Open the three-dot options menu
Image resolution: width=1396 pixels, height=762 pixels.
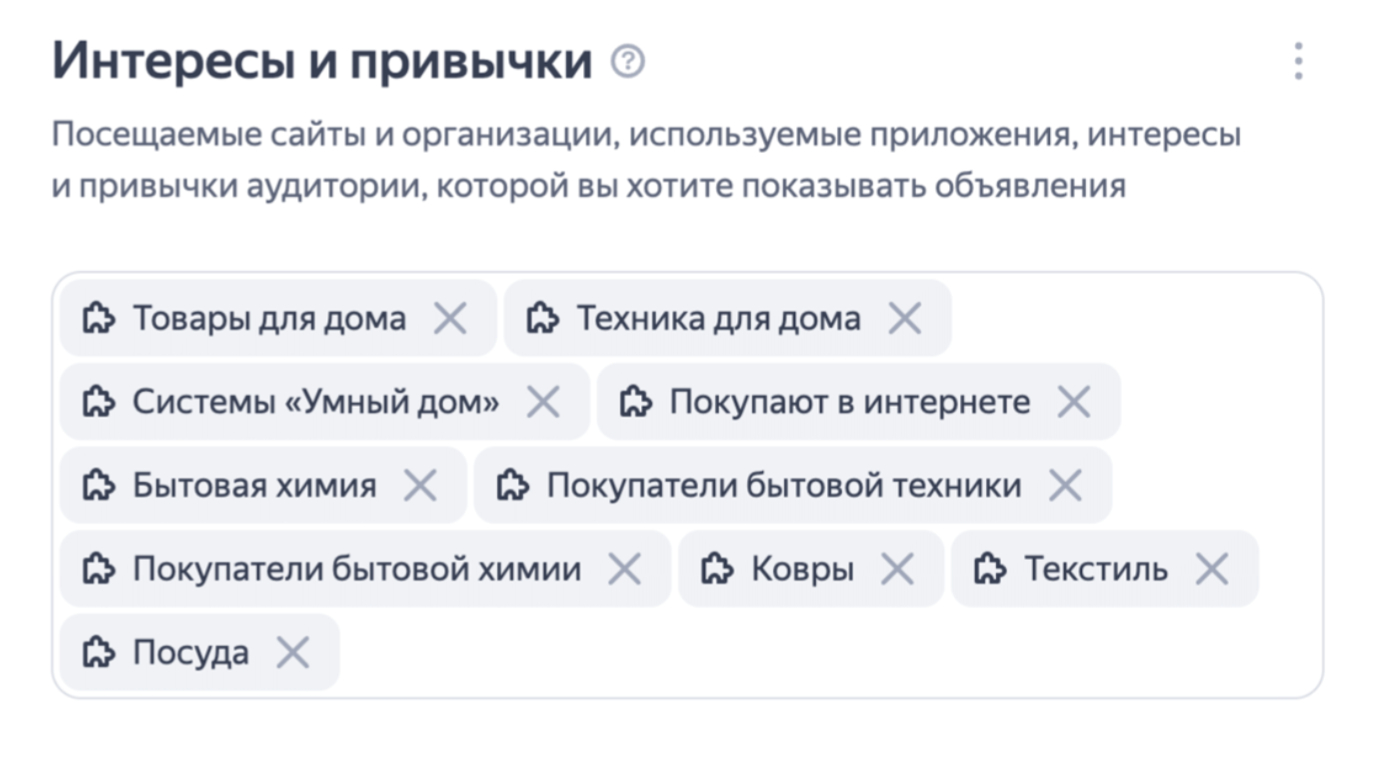[x=1298, y=62]
